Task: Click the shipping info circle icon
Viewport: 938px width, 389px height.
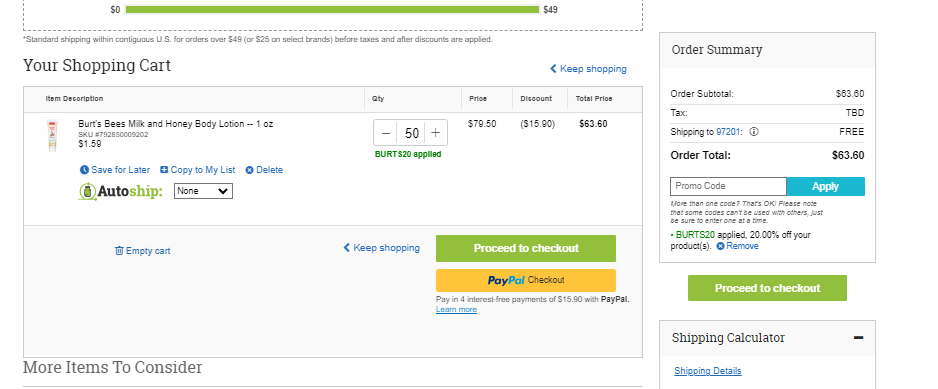Action: pos(754,132)
